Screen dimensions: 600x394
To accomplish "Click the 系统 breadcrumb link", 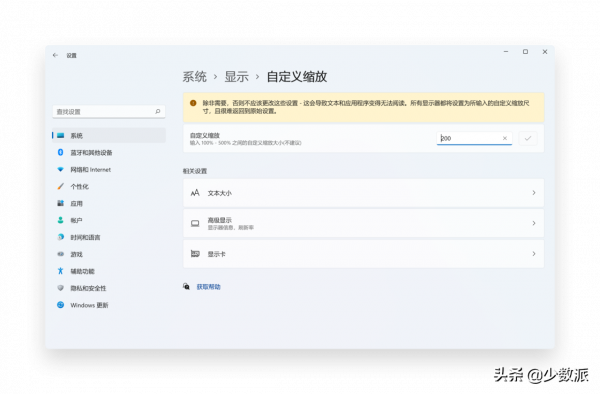I will (x=194, y=77).
